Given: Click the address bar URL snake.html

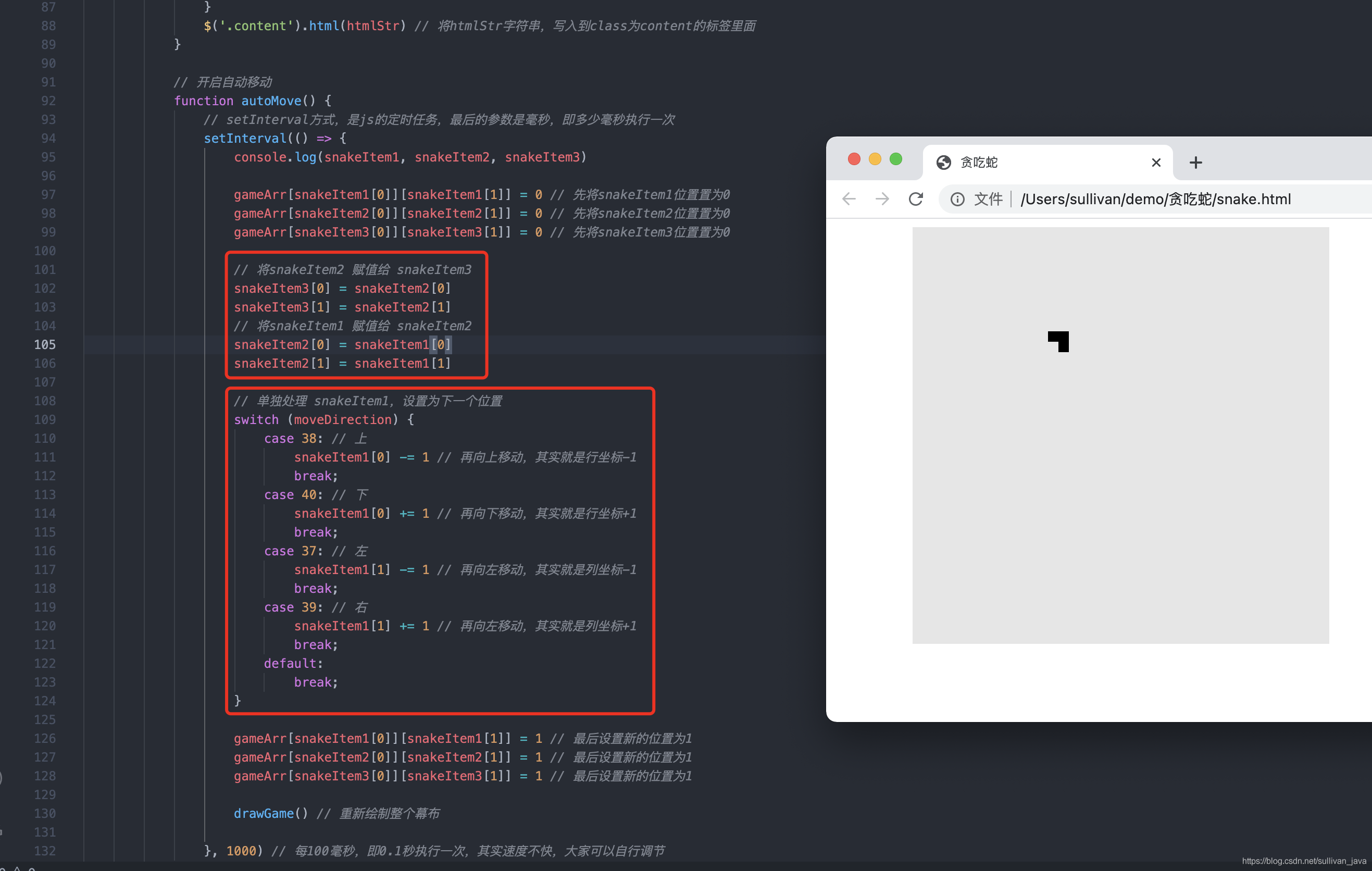Looking at the screenshot, I should 1155,199.
